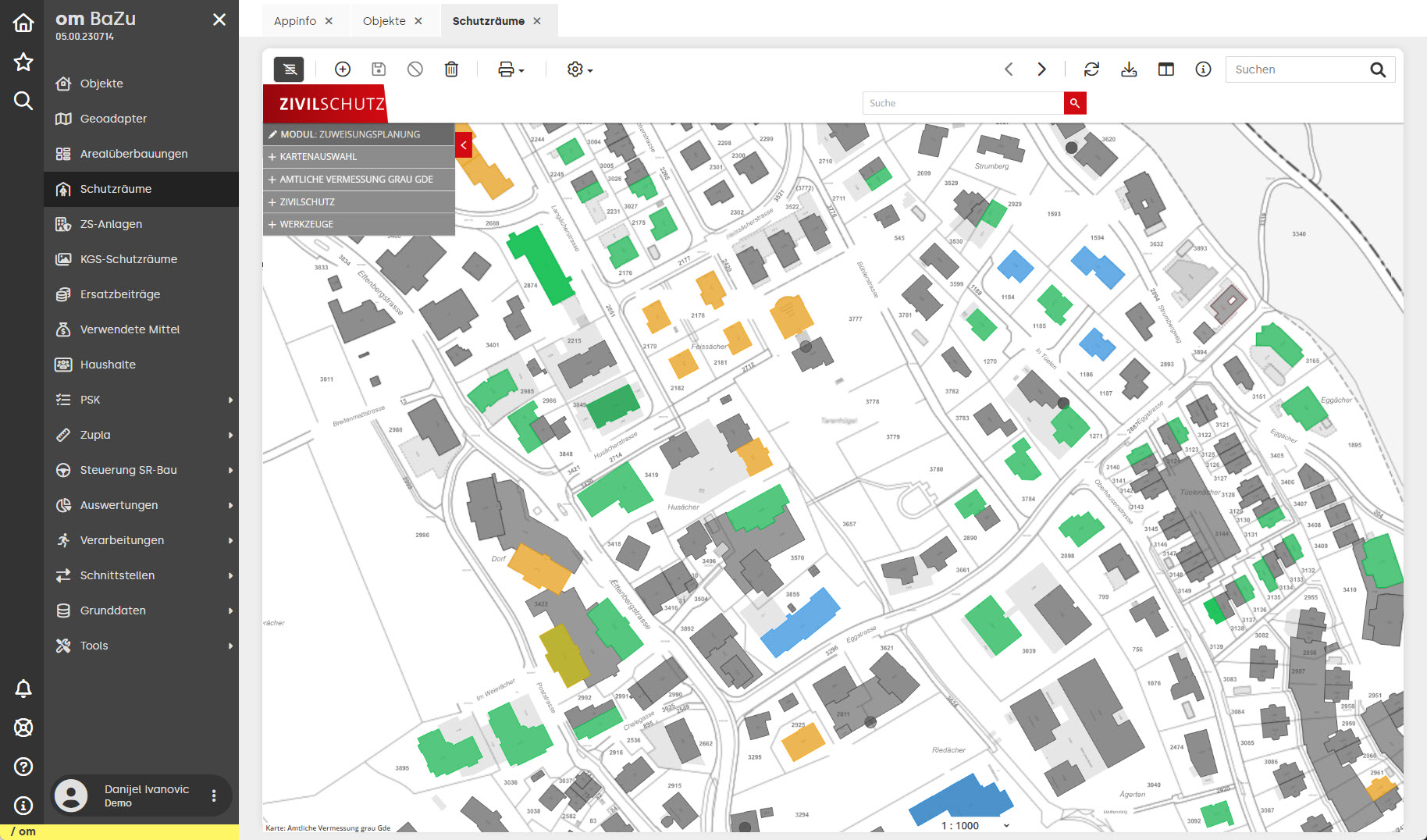This screenshot has height=840, width=1427.
Task: Open the notifications bell in sidebar
Action: [23, 689]
